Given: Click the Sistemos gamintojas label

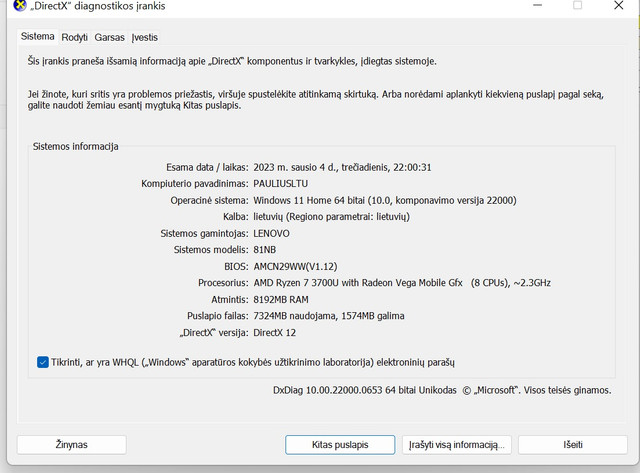Looking at the screenshot, I should point(204,233).
